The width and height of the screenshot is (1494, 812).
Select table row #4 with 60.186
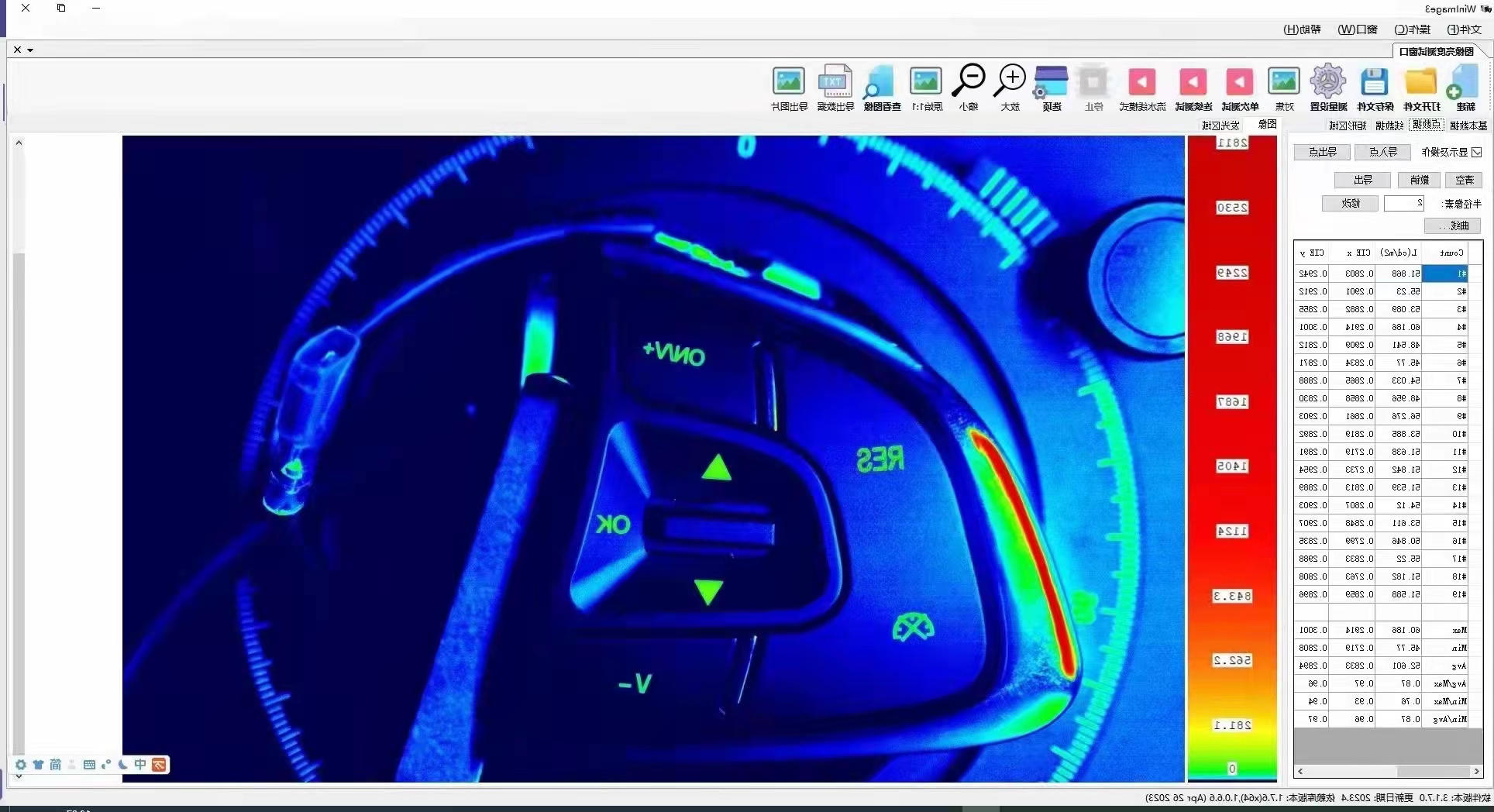click(1382, 327)
